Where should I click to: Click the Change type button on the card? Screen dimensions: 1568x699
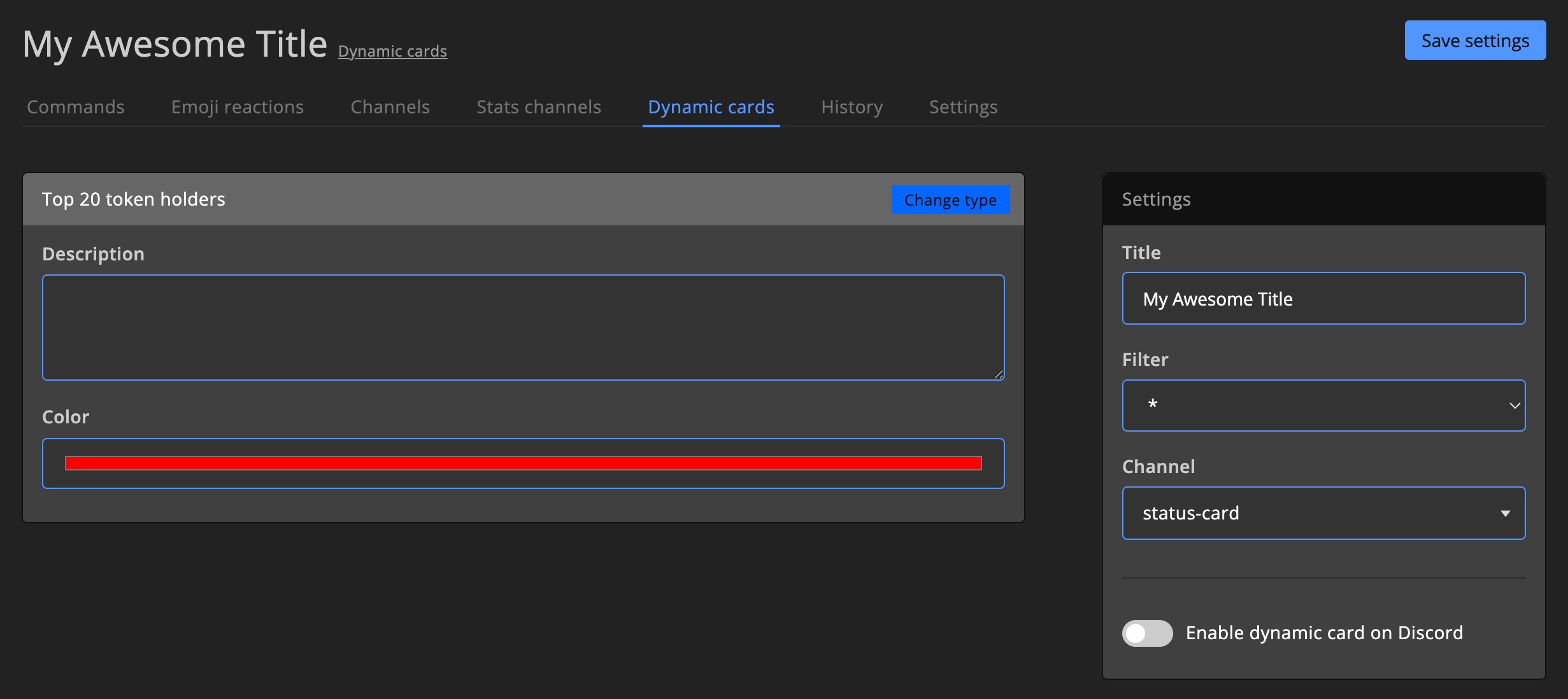click(950, 199)
